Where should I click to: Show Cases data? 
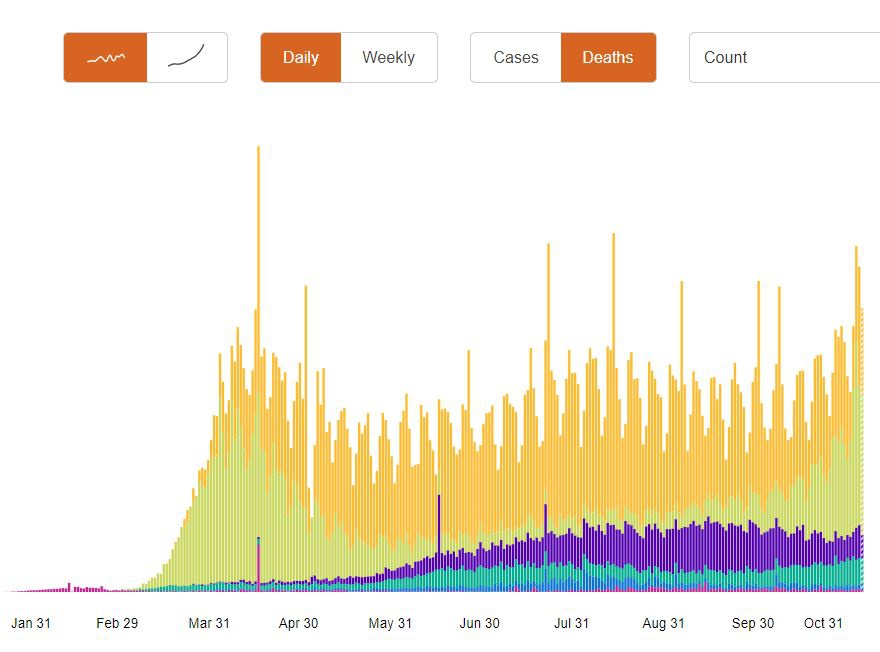[515, 58]
